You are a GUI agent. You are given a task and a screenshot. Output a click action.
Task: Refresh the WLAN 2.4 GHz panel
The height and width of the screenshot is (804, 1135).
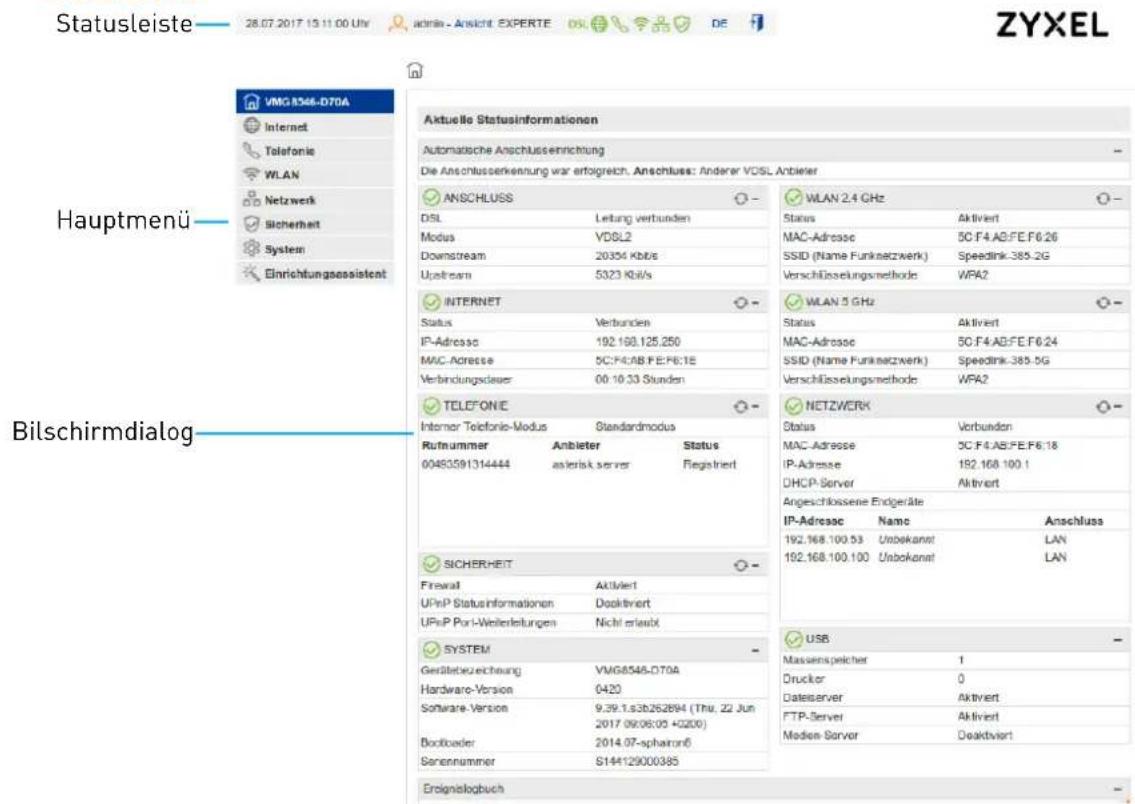pos(1102,198)
